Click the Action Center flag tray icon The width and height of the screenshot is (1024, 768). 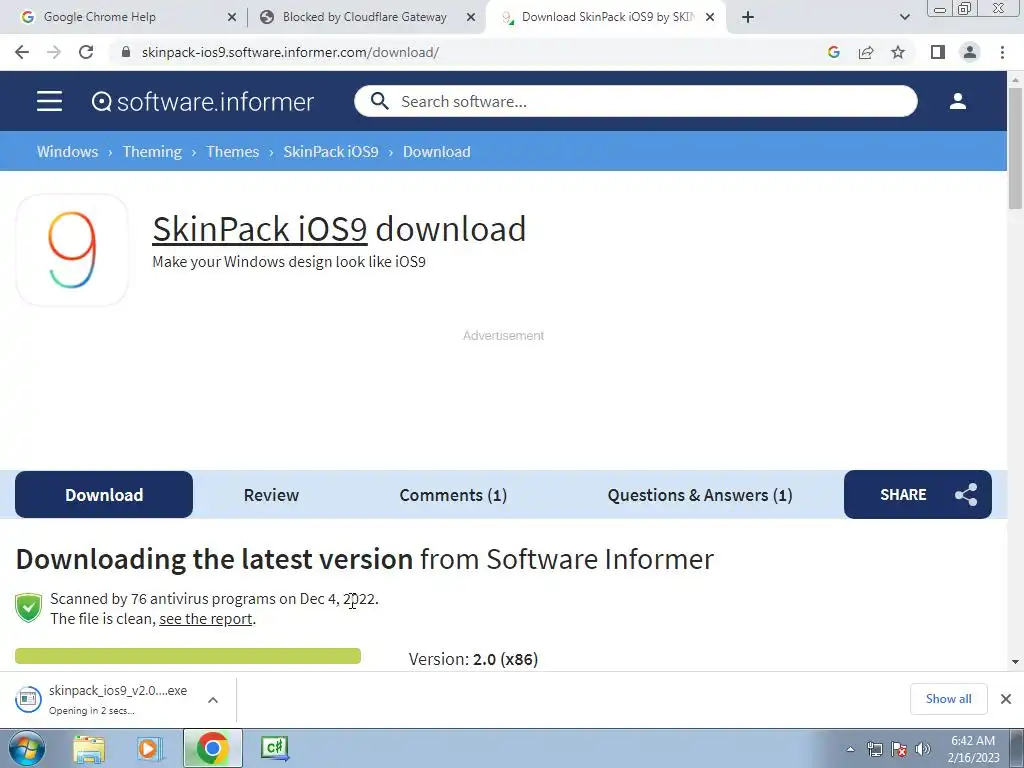(899, 749)
